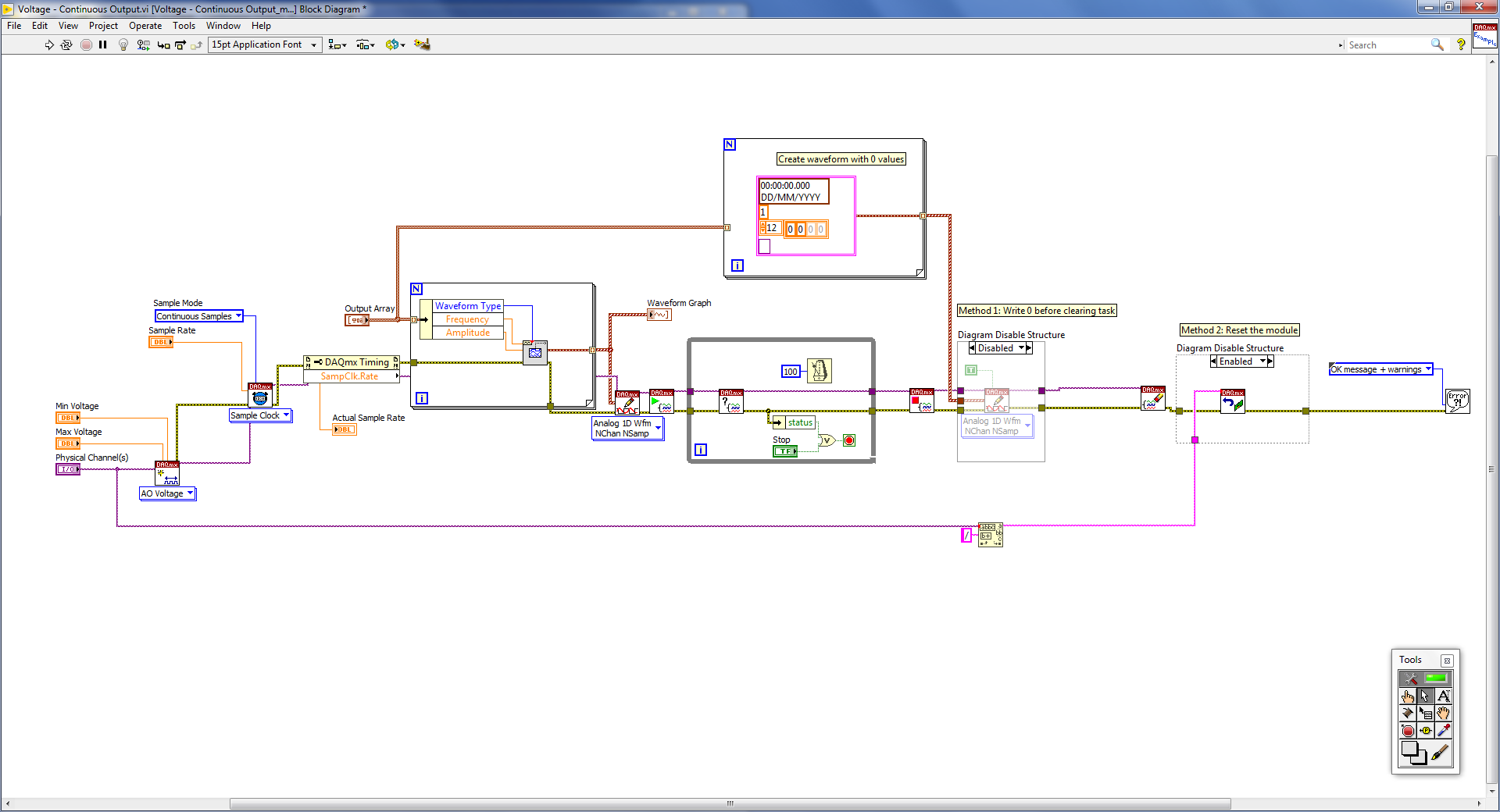Image resolution: width=1500 pixels, height=812 pixels.
Task: Select the Position/Size/Select arrow tool
Action: (x=1426, y=696)
